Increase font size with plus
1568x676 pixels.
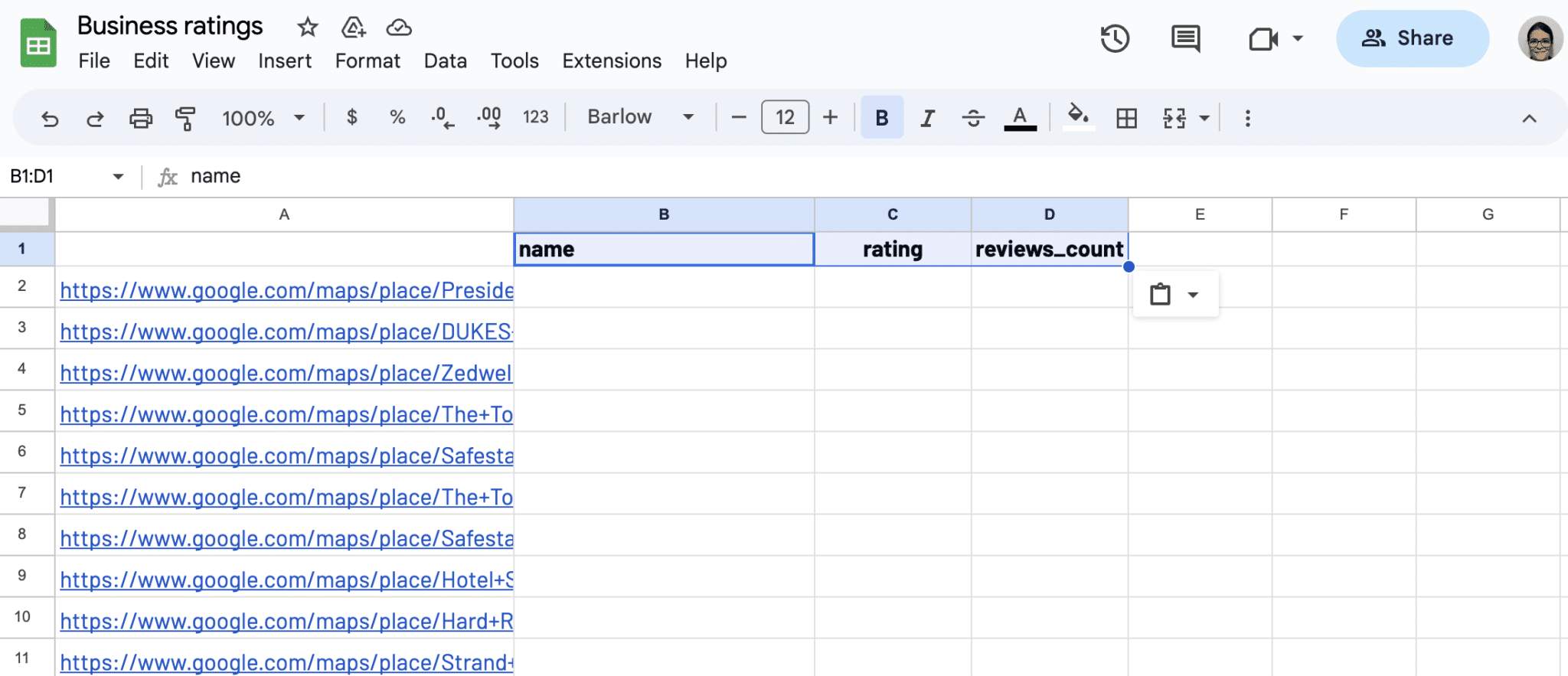pos(830,117)
